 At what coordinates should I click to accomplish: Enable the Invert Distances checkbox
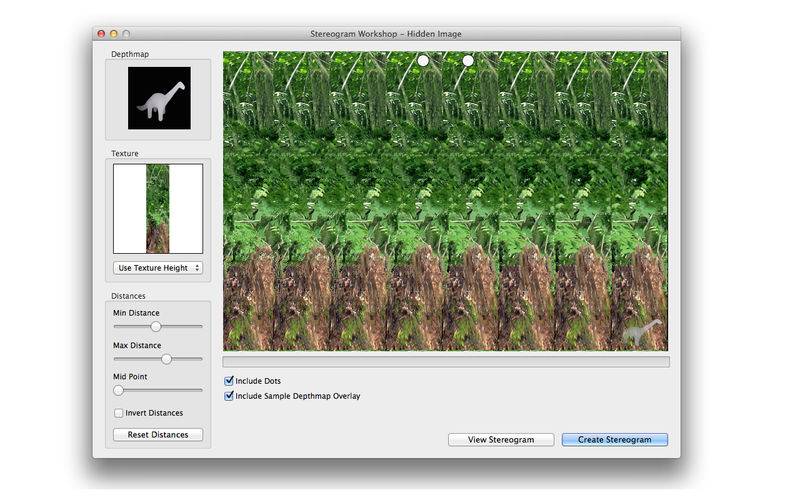tap(118, 413)
